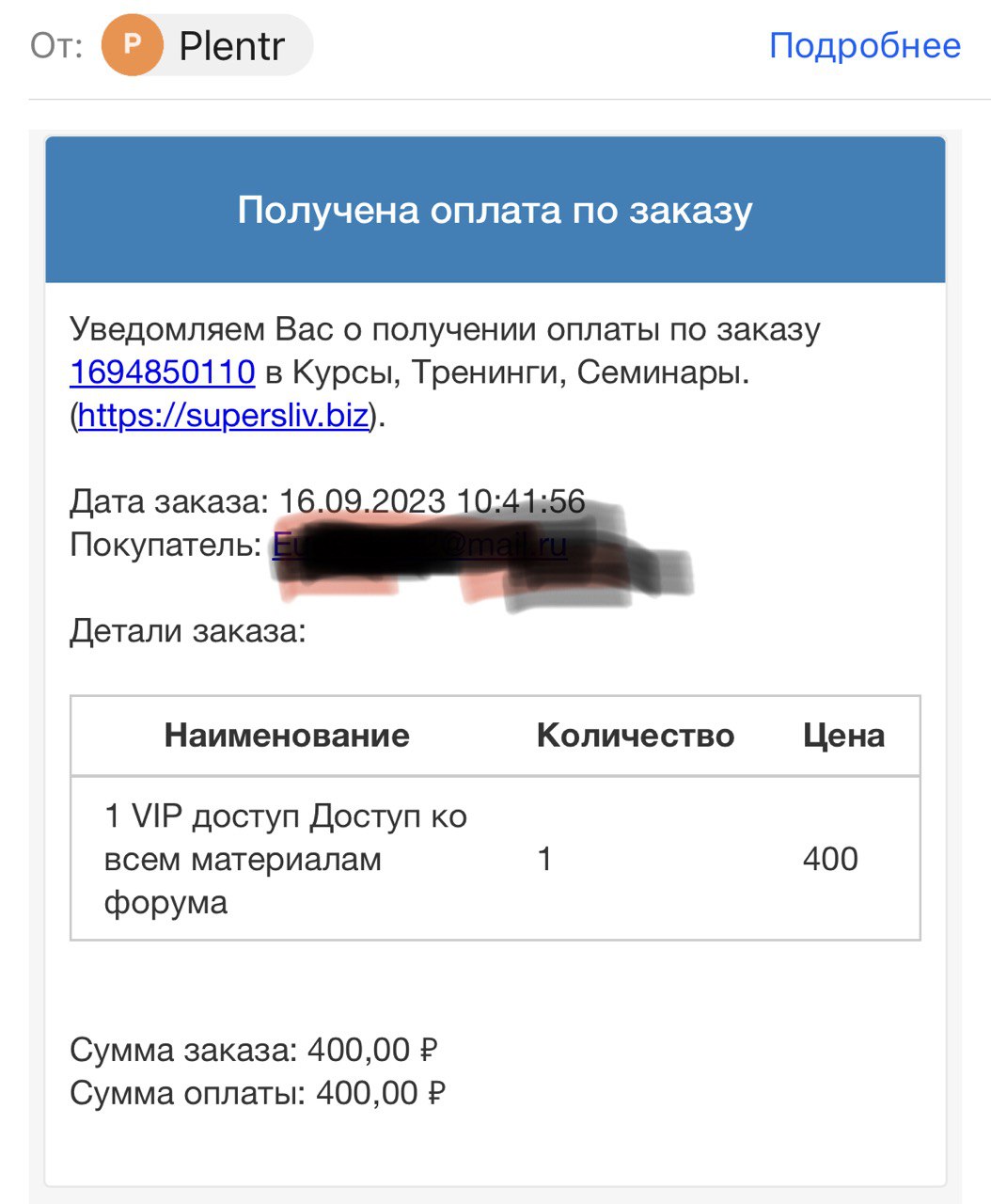Tap the 'Сумма оплаты: 400,00 ₽' line

point(258,1093)
